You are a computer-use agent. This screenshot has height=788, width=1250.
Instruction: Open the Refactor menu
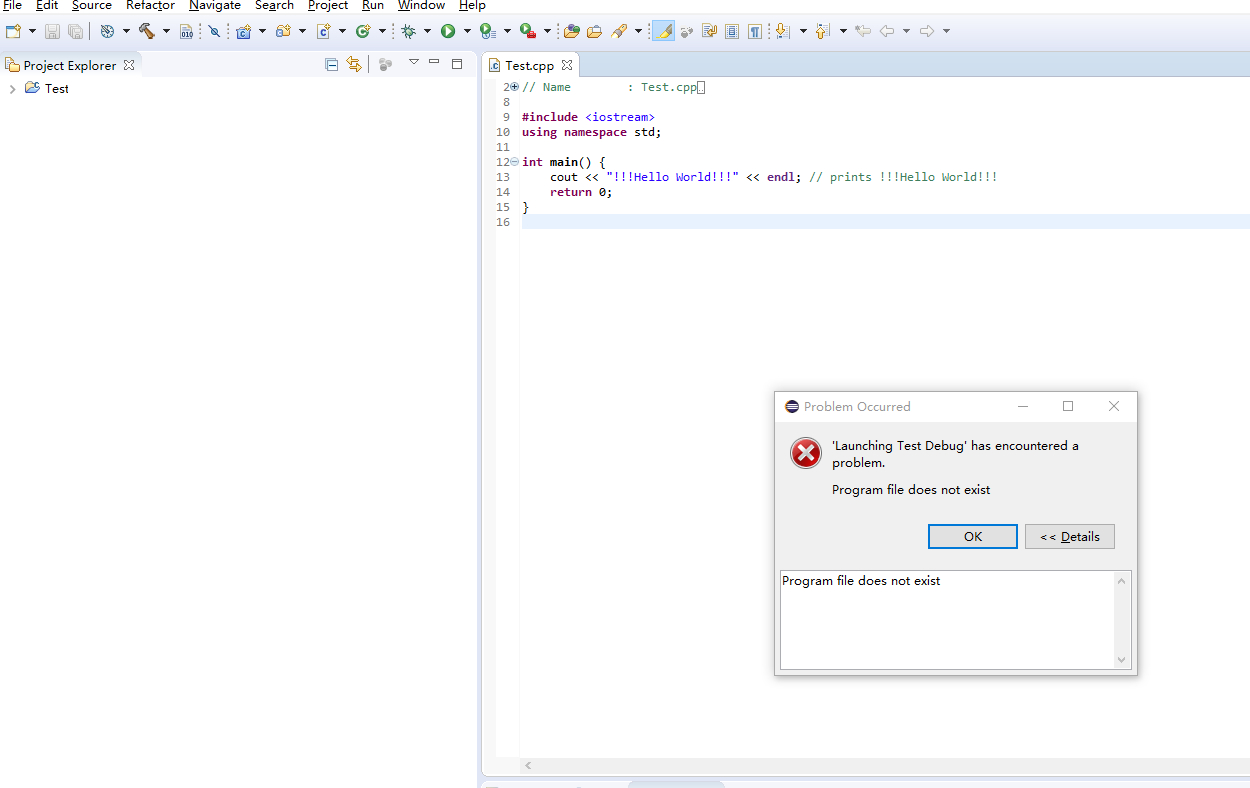point(150,6)
